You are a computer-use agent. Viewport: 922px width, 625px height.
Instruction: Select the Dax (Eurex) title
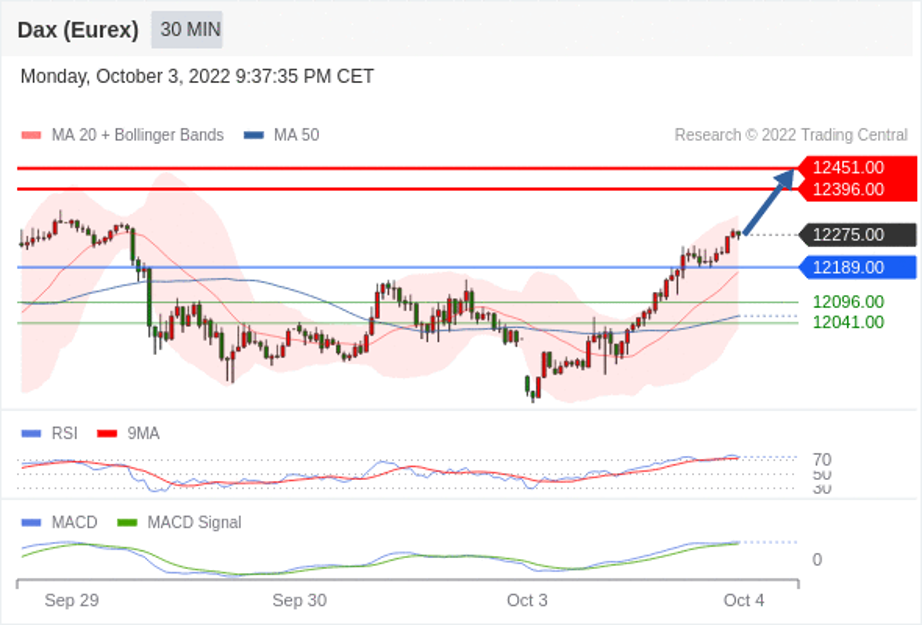78,29
